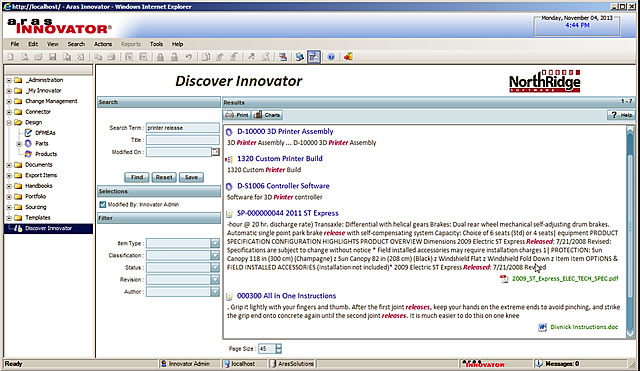Click the Print results button
Screen dimensions: 640x371
(x=237, y=115)
